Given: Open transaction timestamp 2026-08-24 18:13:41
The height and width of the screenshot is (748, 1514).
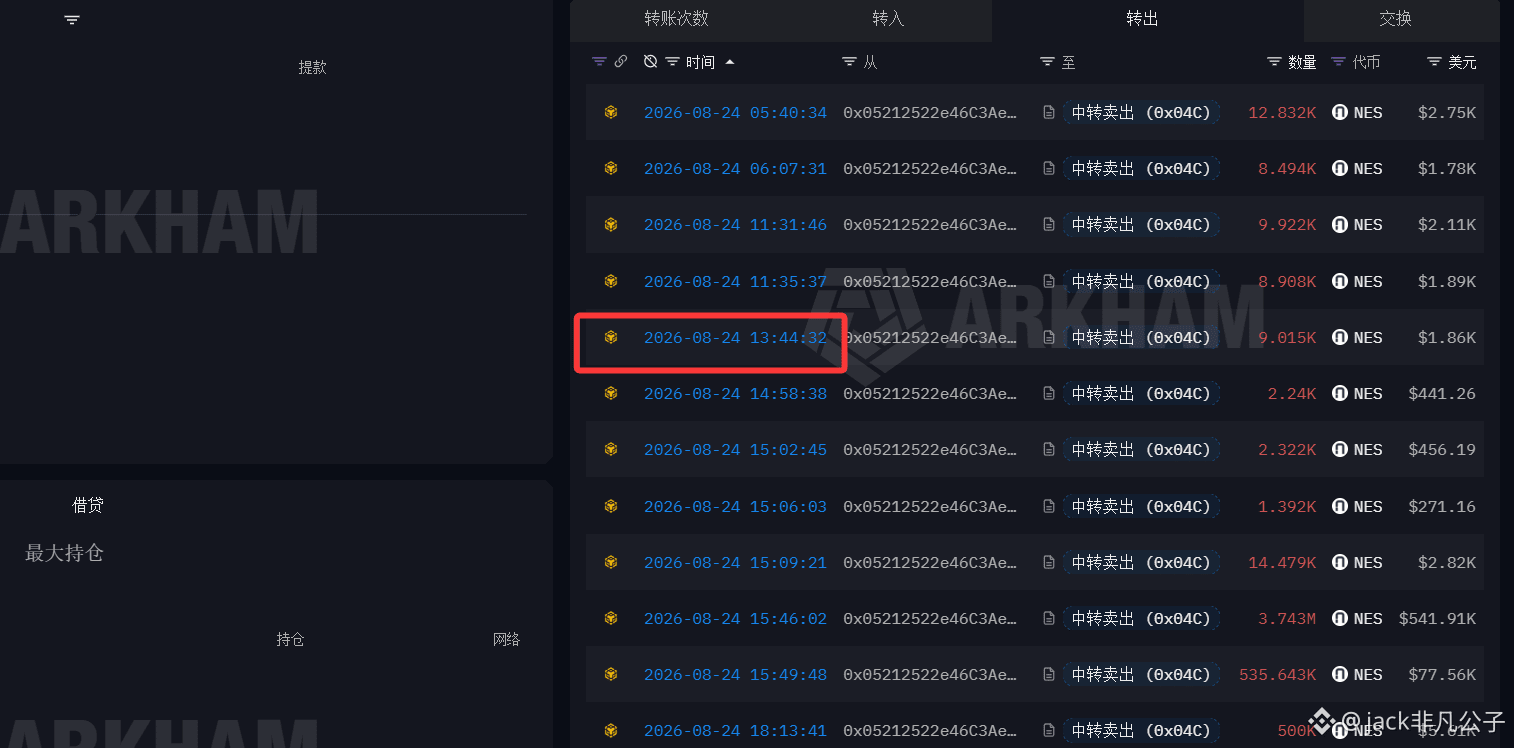Looking at the screenshot, I should tap(735, 731).
